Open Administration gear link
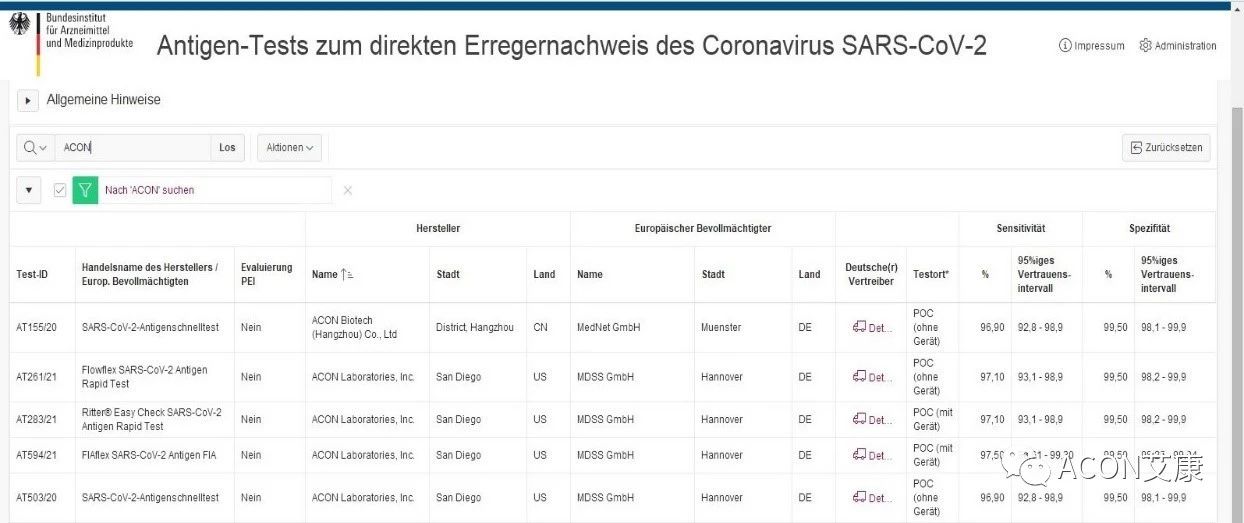1244x523 pixels. [1178, 46]
